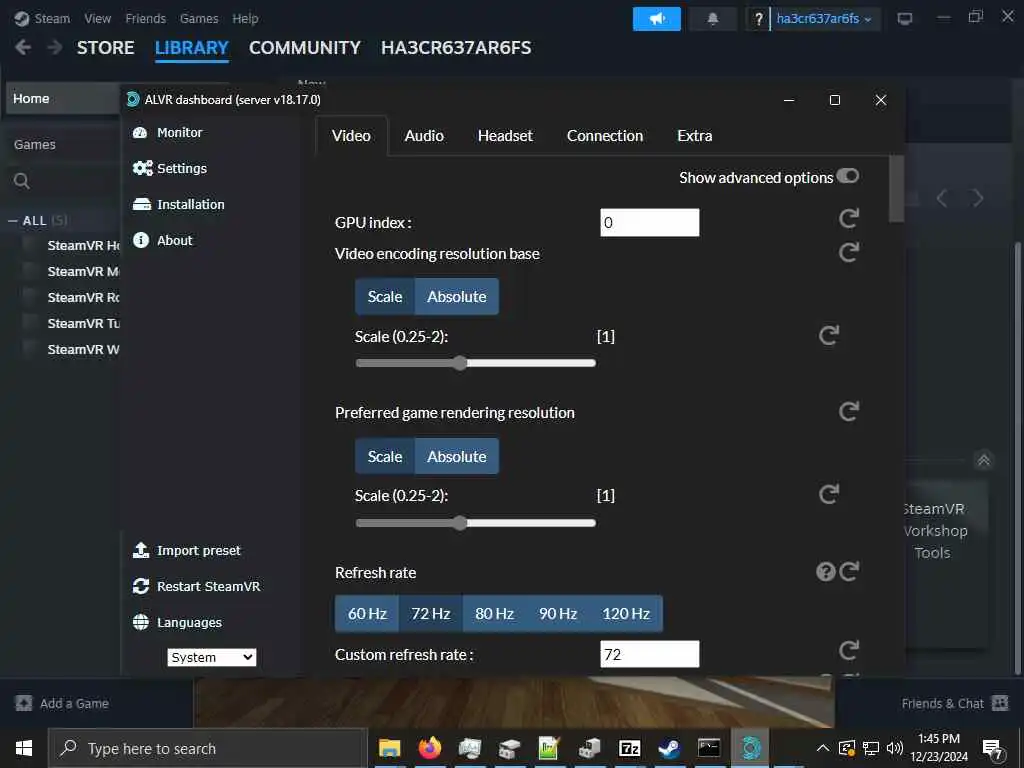This screenshot has height=768, width=1024.
Task: Click Restart SteamVR in ALVR sidebar
Action: [x=196, y=586]
